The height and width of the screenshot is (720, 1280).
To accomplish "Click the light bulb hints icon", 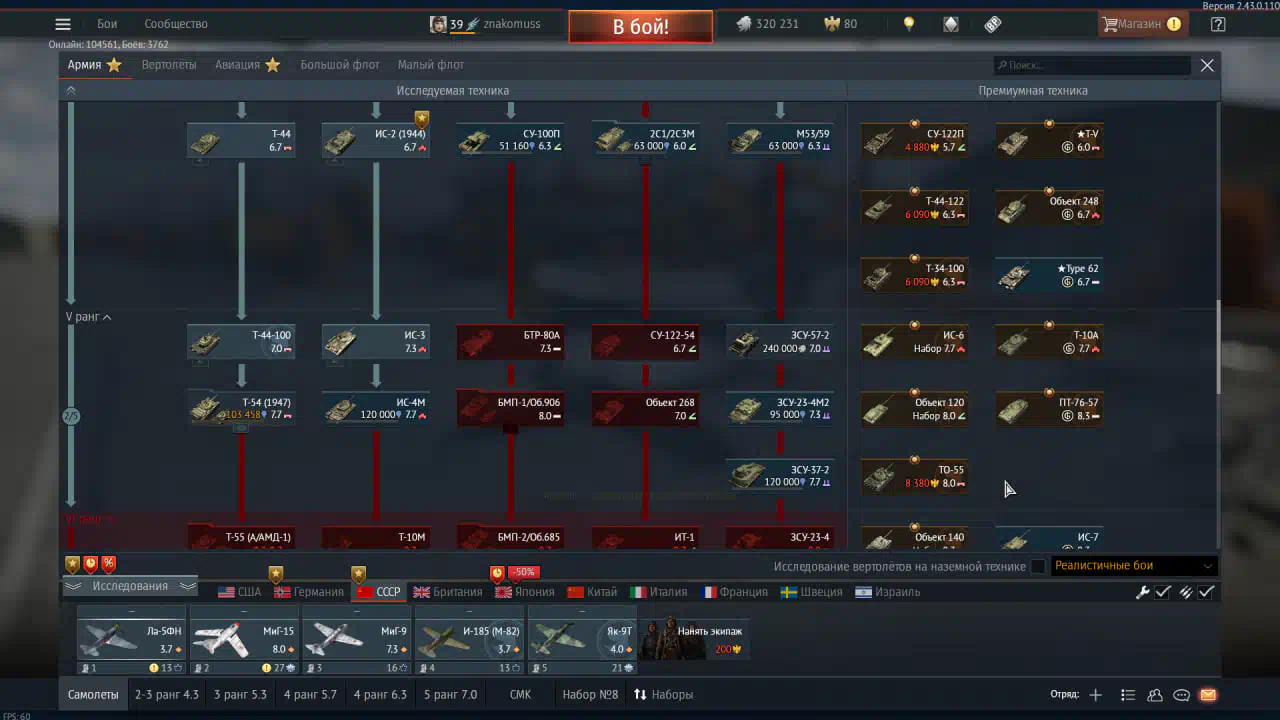I will pos(909,24).
